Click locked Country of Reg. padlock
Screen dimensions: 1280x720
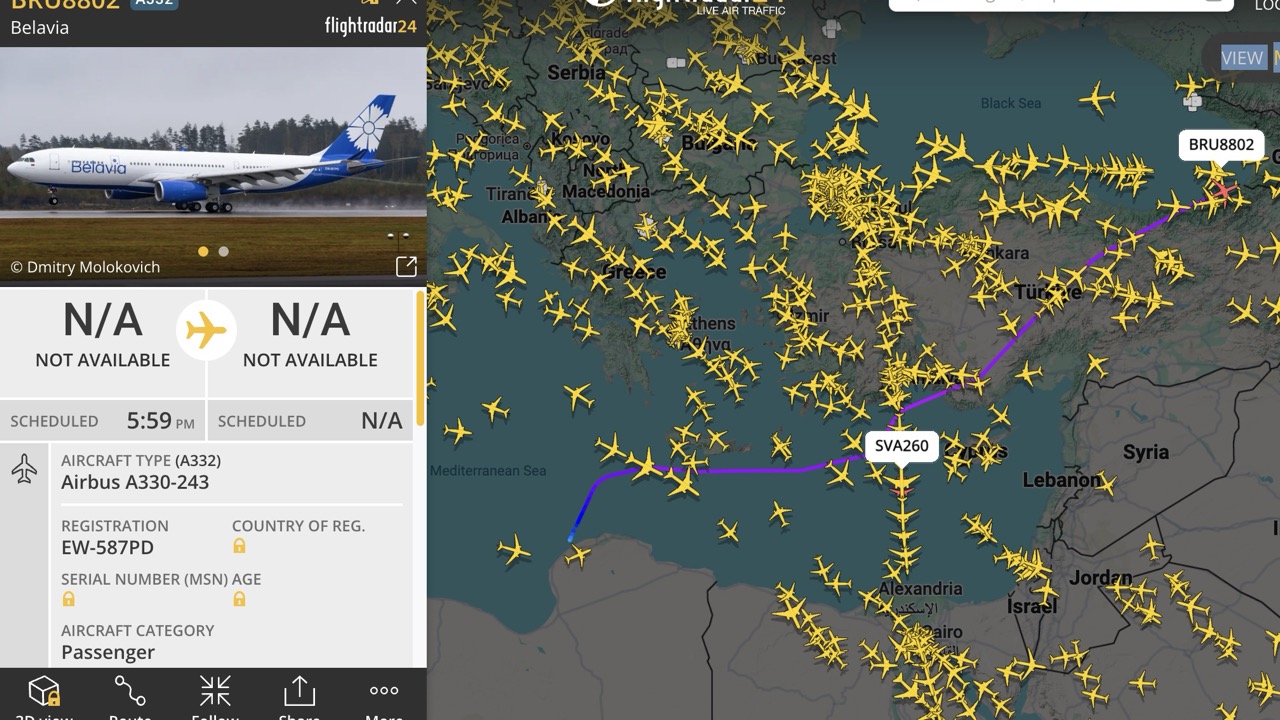pyautogui.click(x=239, y=546)
